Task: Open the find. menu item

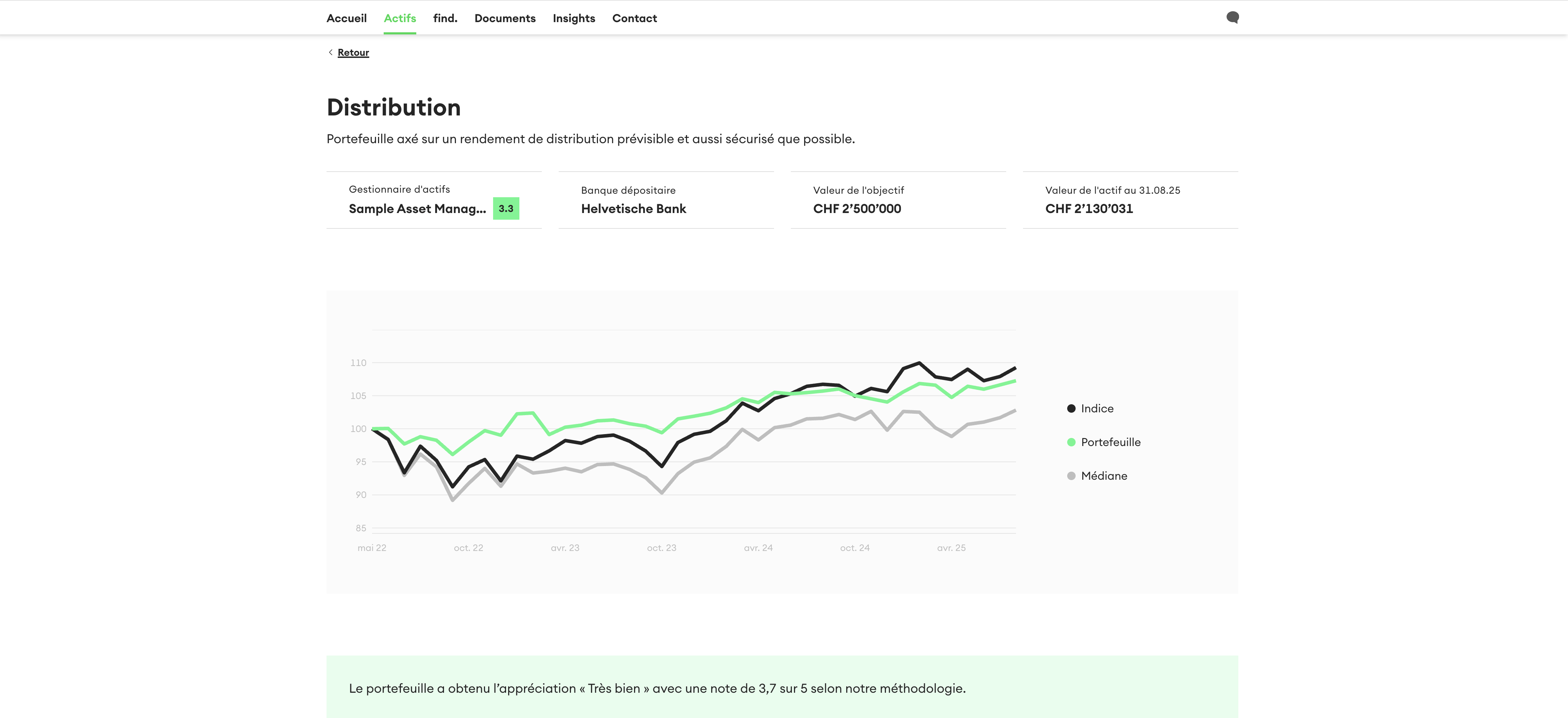Action: click(445, 18)
